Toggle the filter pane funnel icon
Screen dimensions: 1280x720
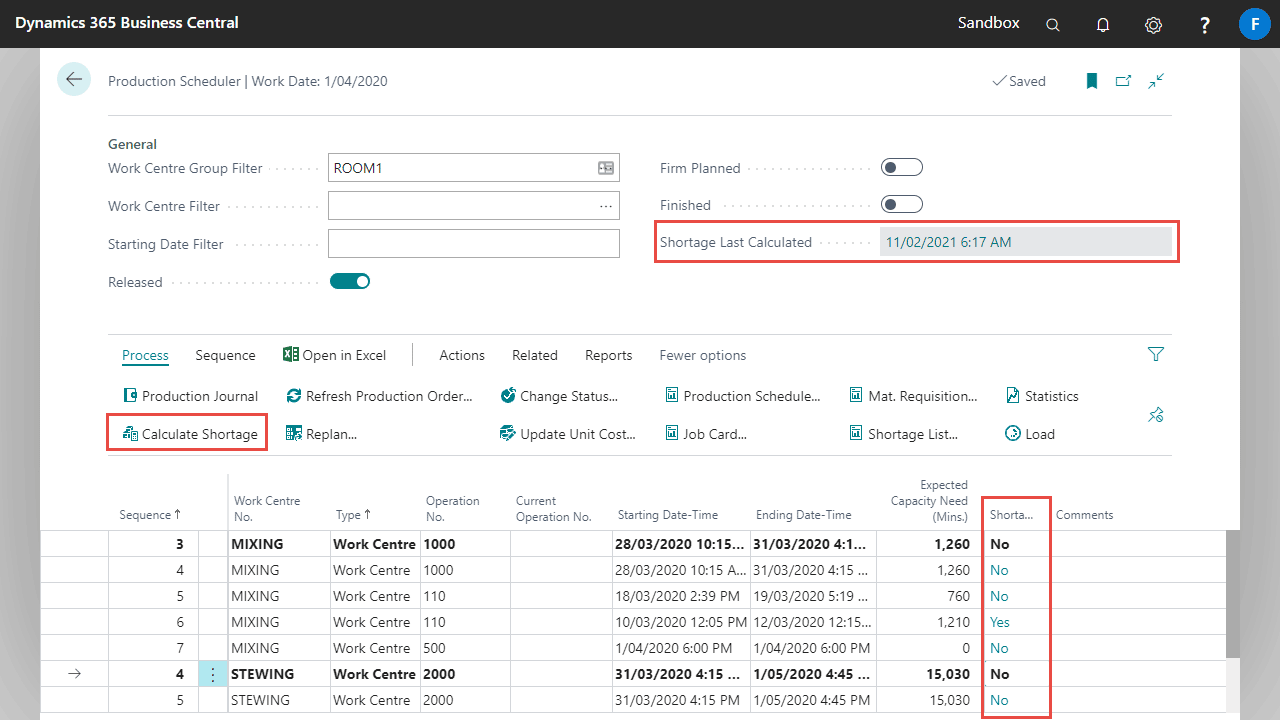[x=1156, y=354]
